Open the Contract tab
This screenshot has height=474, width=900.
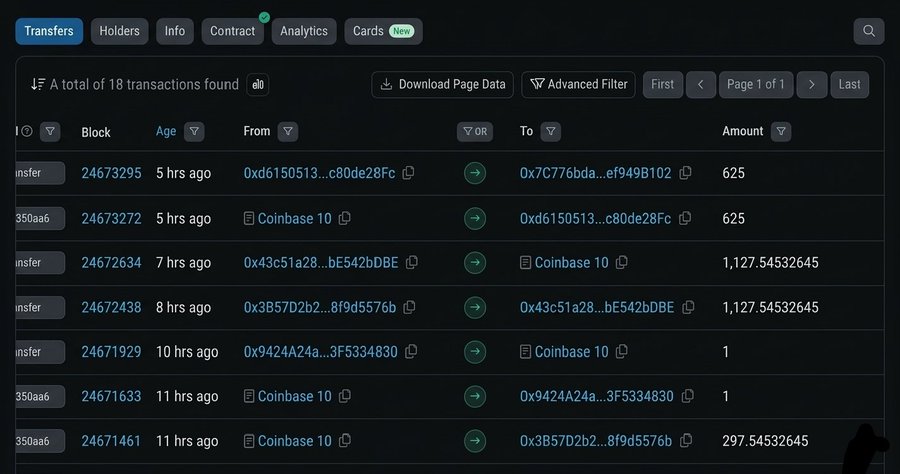click(x=232, y=31)
